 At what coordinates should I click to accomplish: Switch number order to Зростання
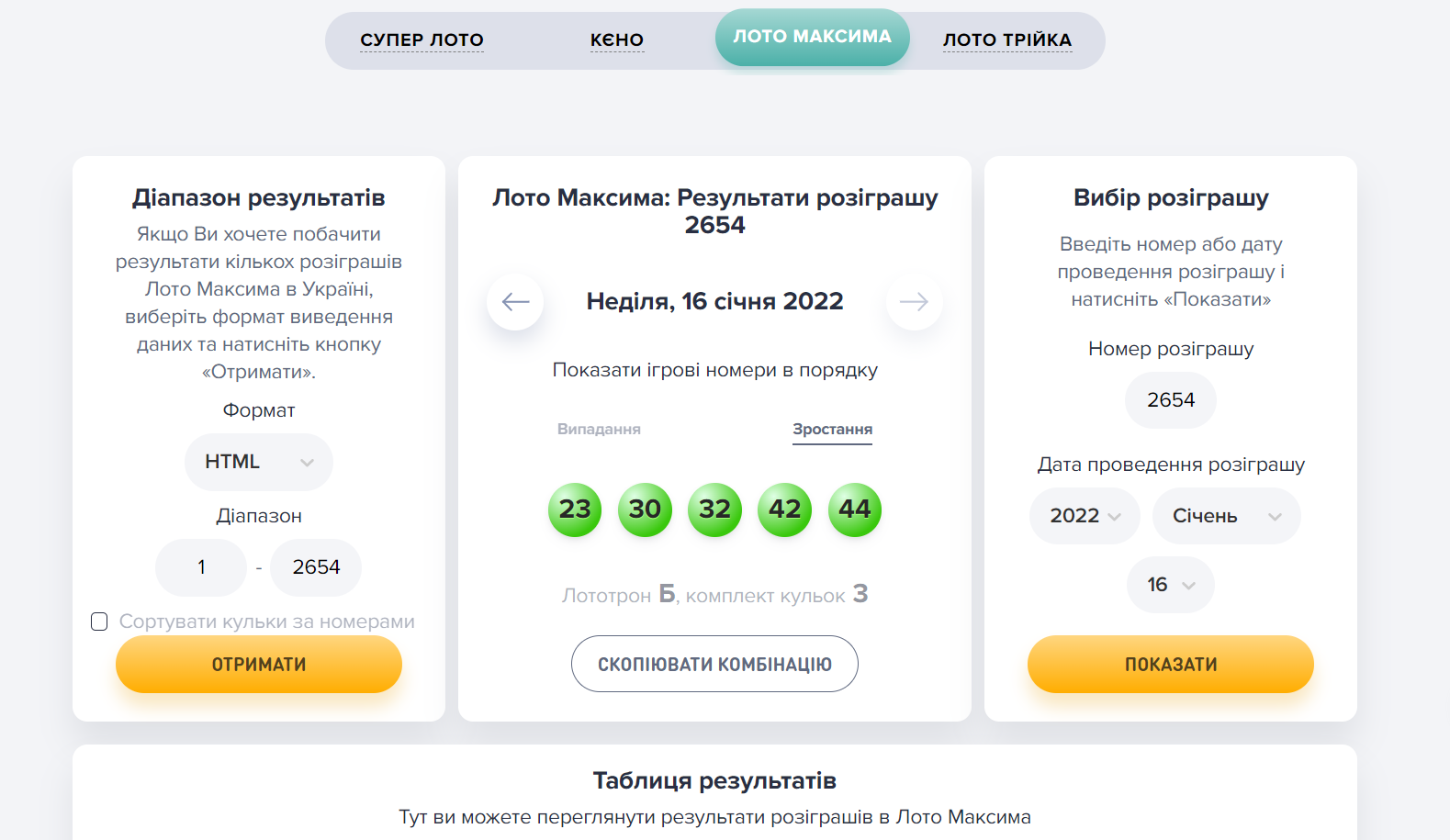[x=831, y=428]
